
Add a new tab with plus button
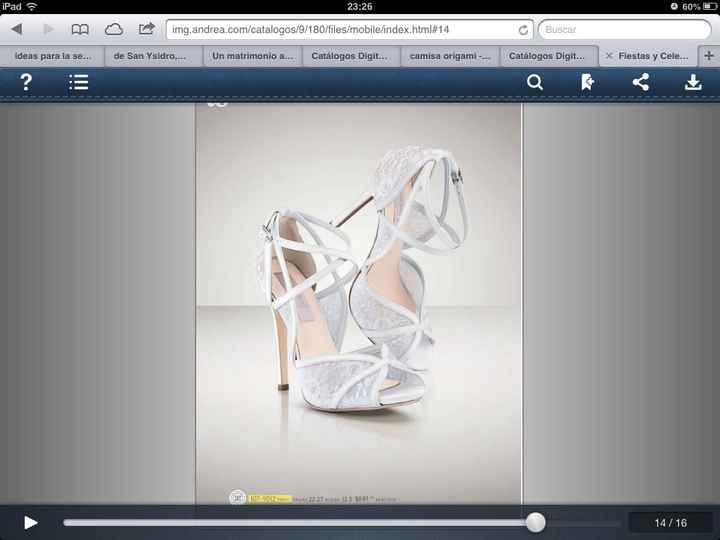point(709,56)
